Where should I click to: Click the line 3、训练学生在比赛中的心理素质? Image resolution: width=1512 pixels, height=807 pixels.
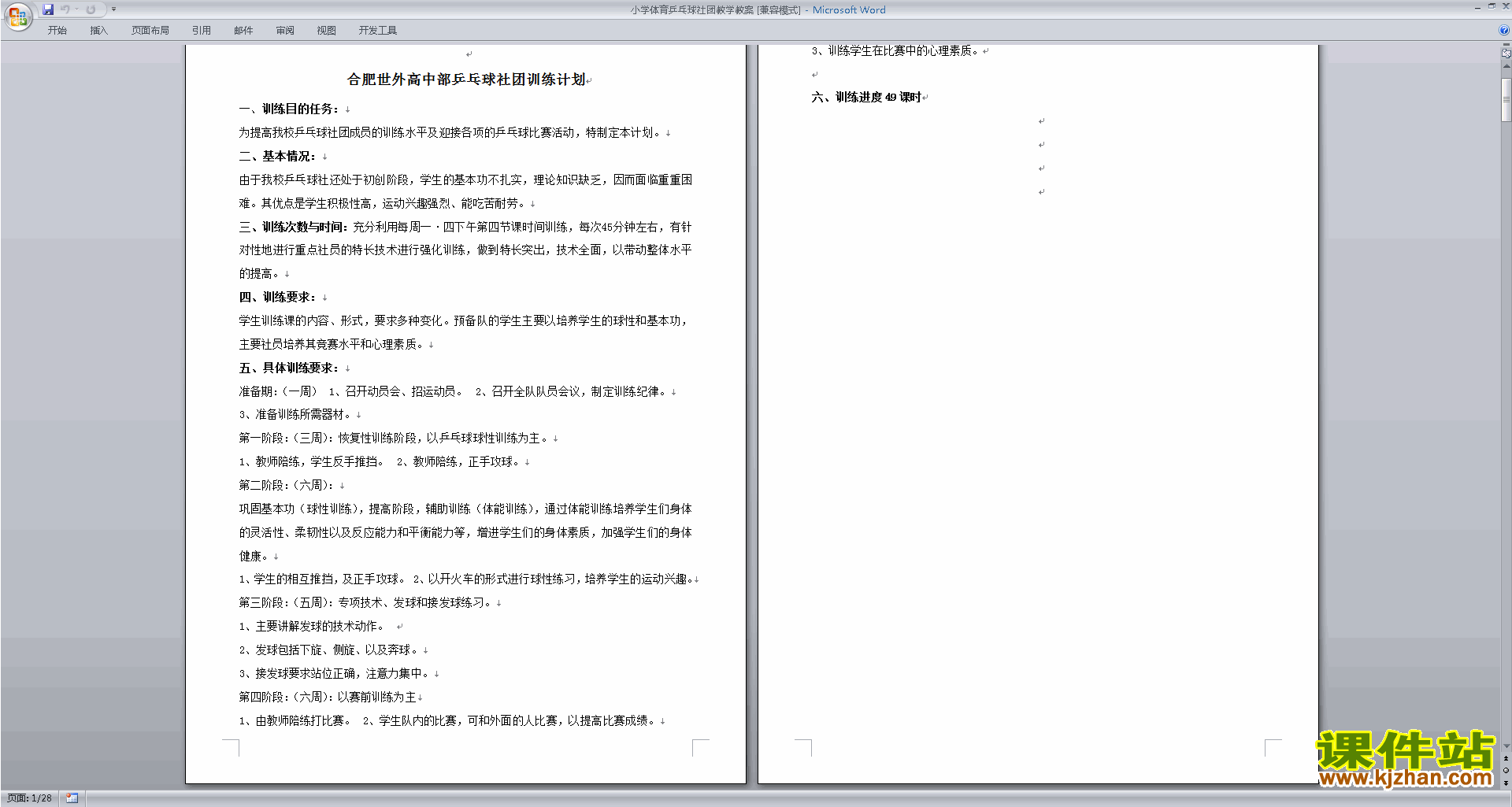[x=896, y=50]
